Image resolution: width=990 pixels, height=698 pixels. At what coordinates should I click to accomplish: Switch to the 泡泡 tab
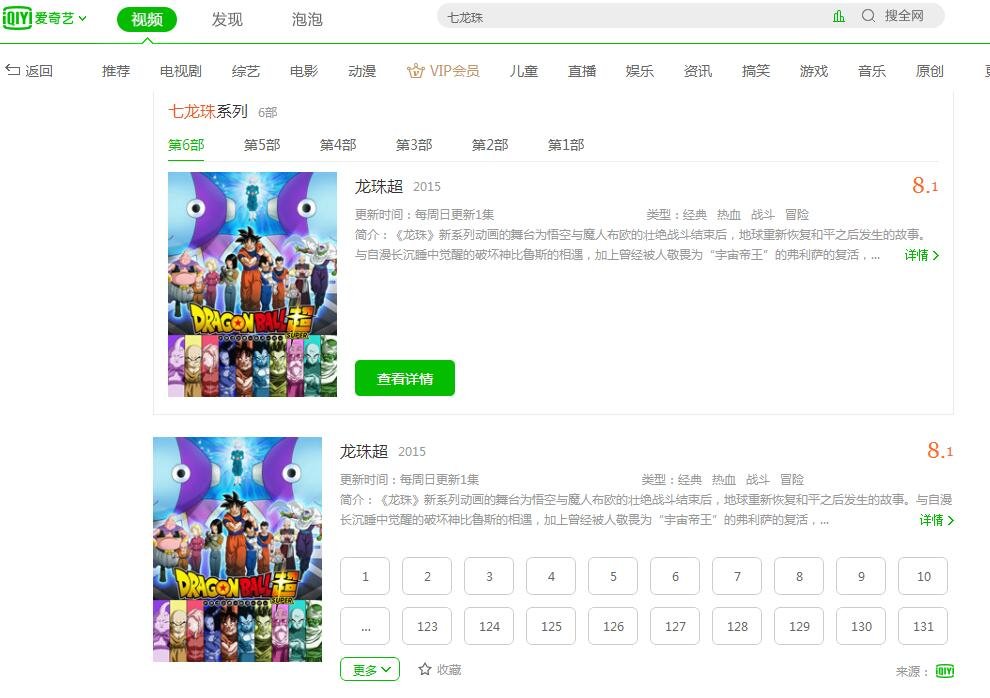pyautogui.click(x=307, y=18)
